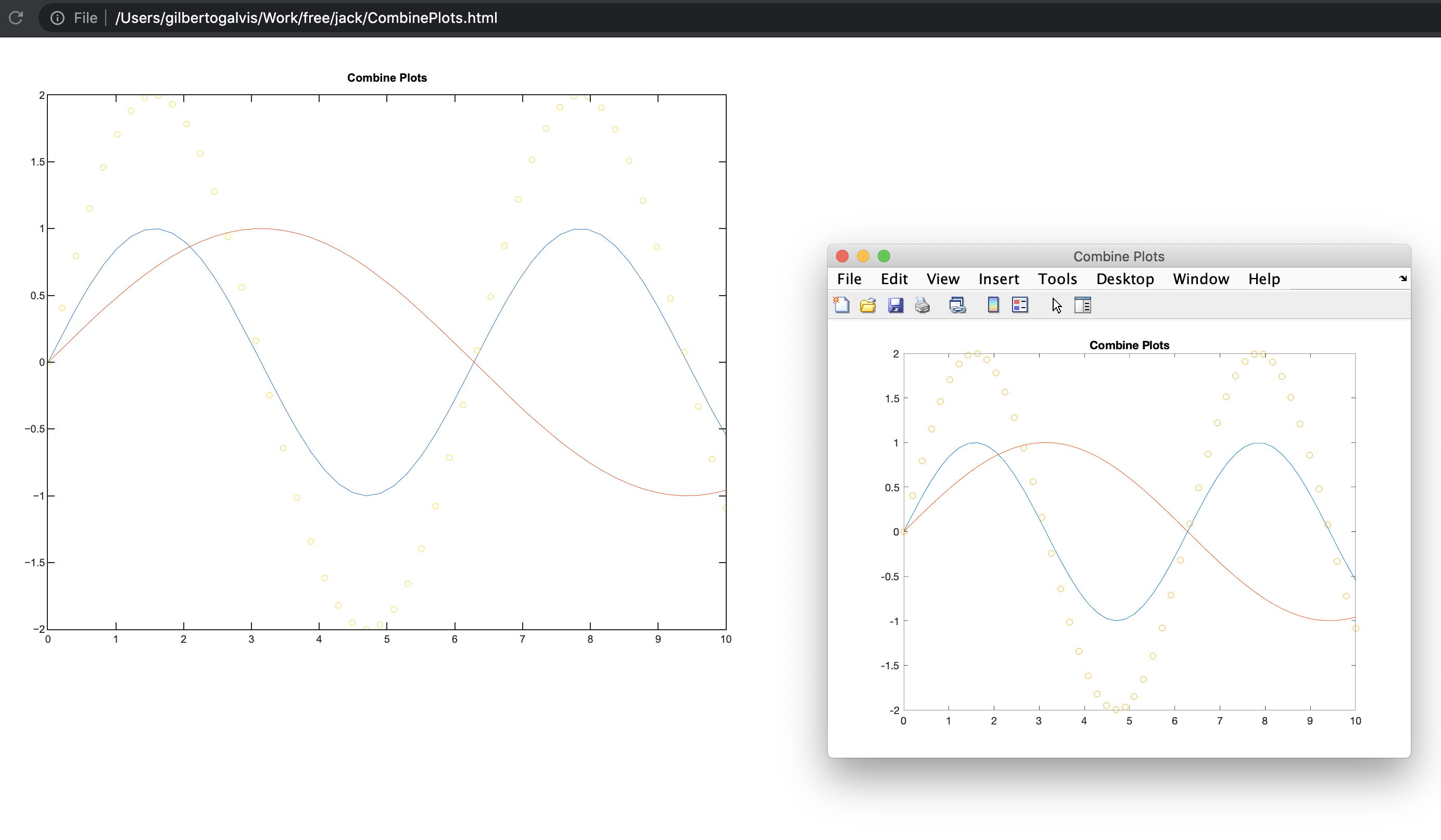Screen dimensions: 1441x840
Task: Click the site info icon in address bar
Action: coord(57,18)
